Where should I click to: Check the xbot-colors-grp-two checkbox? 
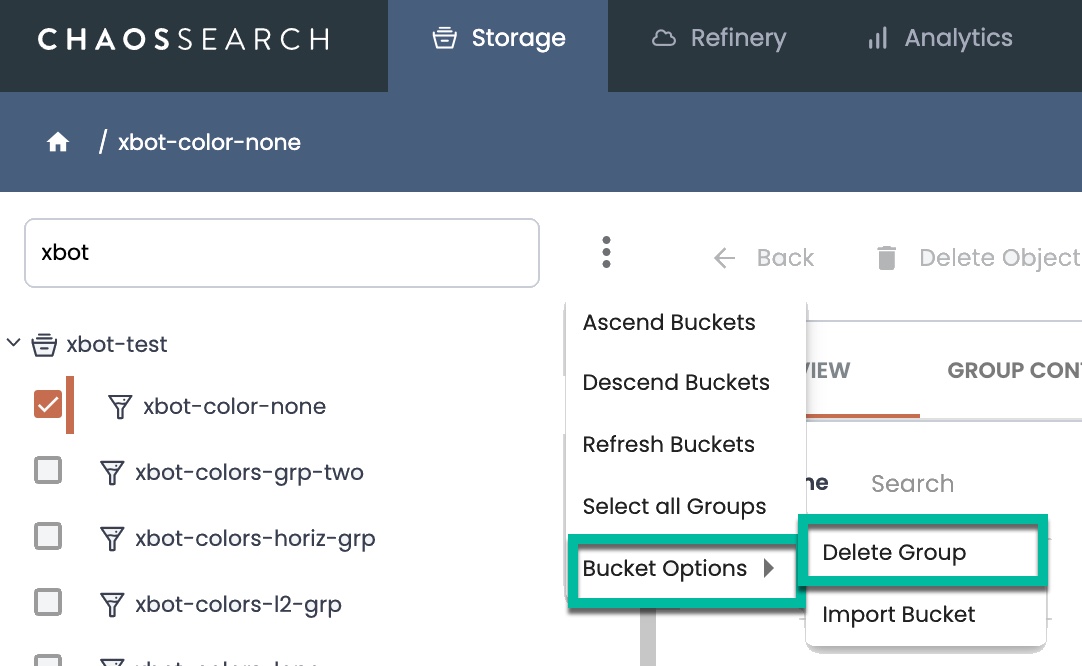point(48,470)
